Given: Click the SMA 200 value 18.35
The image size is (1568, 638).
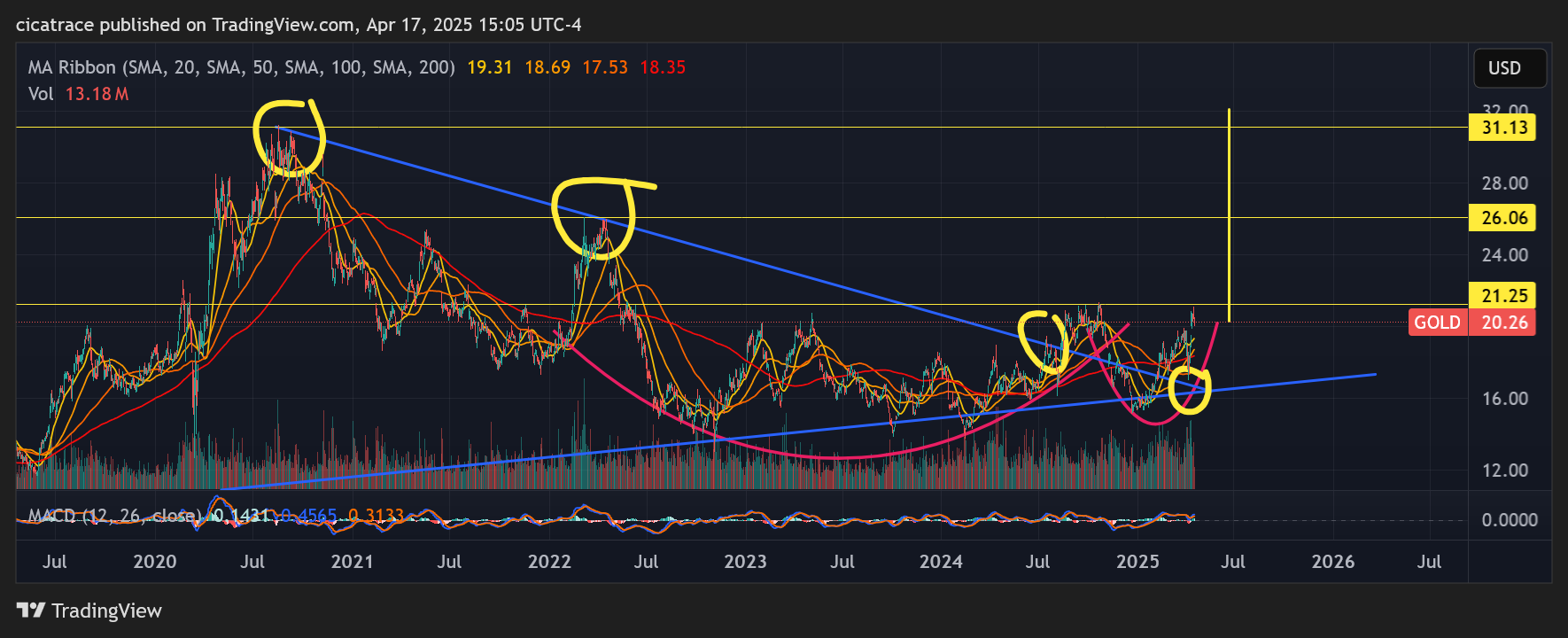Looking at the screenshot, I should [663, 67].
